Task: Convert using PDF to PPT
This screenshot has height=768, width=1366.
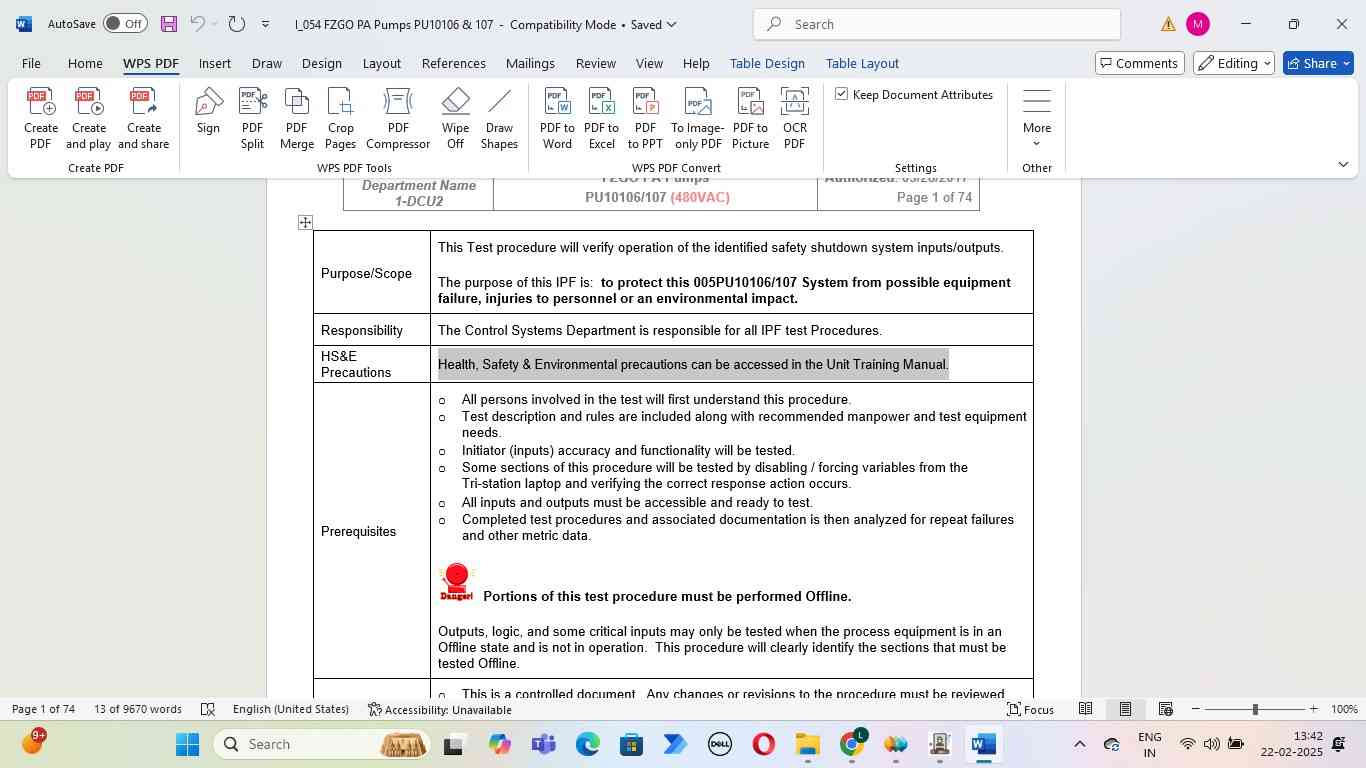Action: pyautogui.click(x=645, y=118)
